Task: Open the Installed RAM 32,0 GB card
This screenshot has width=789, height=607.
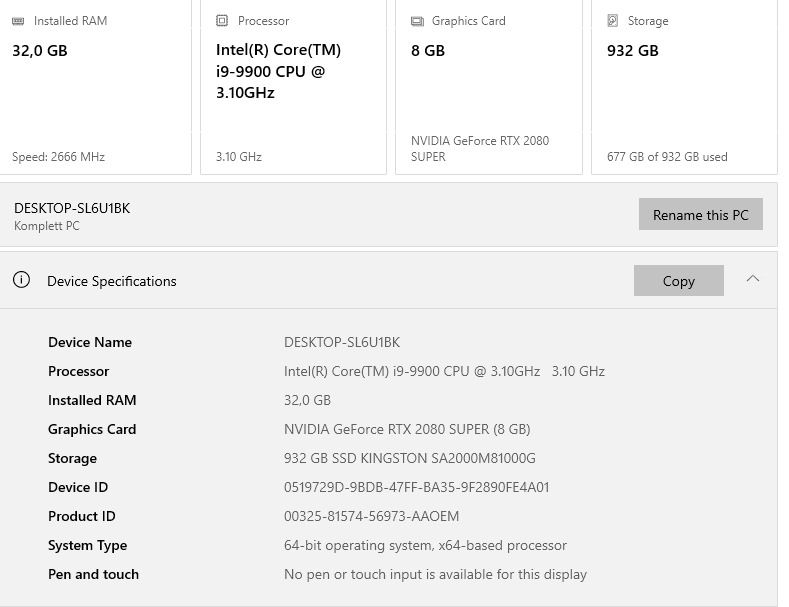Action: pyautogui.click(x=95, y=87)
